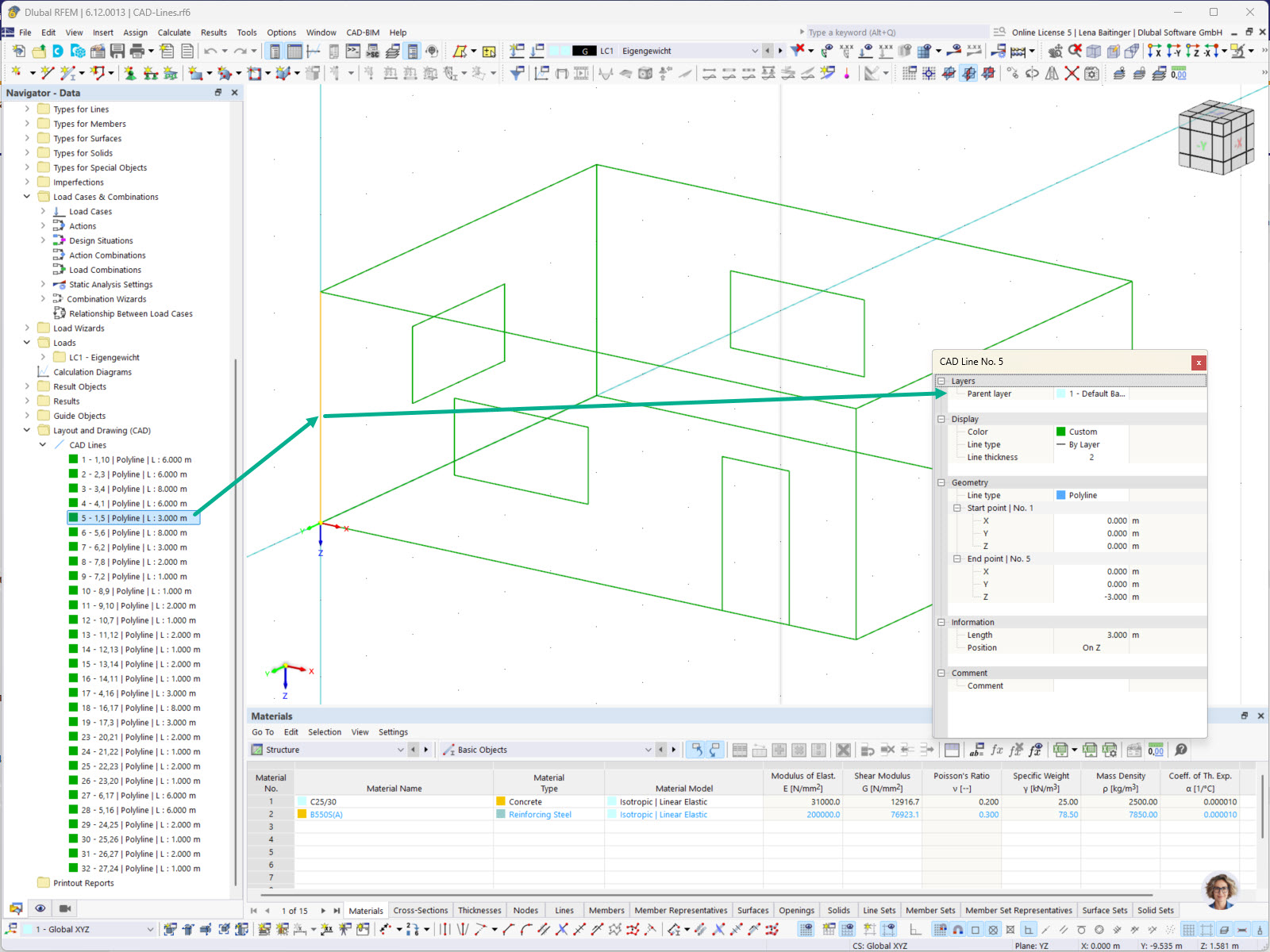Click the Save icon in the toolbar

point(117,50)
